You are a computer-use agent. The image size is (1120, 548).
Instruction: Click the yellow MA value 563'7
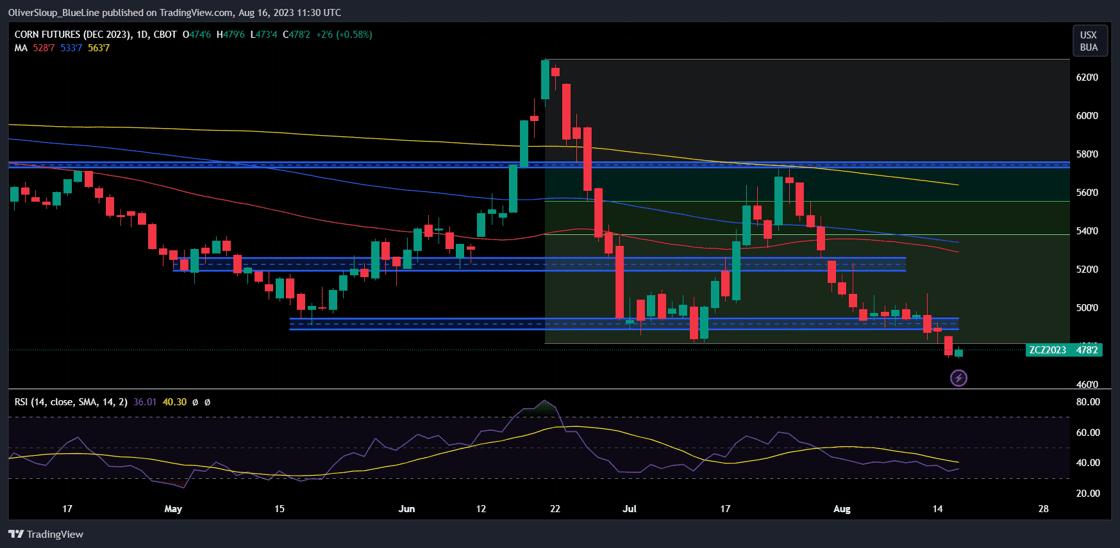pyautogui.click(x=99, y=47)
